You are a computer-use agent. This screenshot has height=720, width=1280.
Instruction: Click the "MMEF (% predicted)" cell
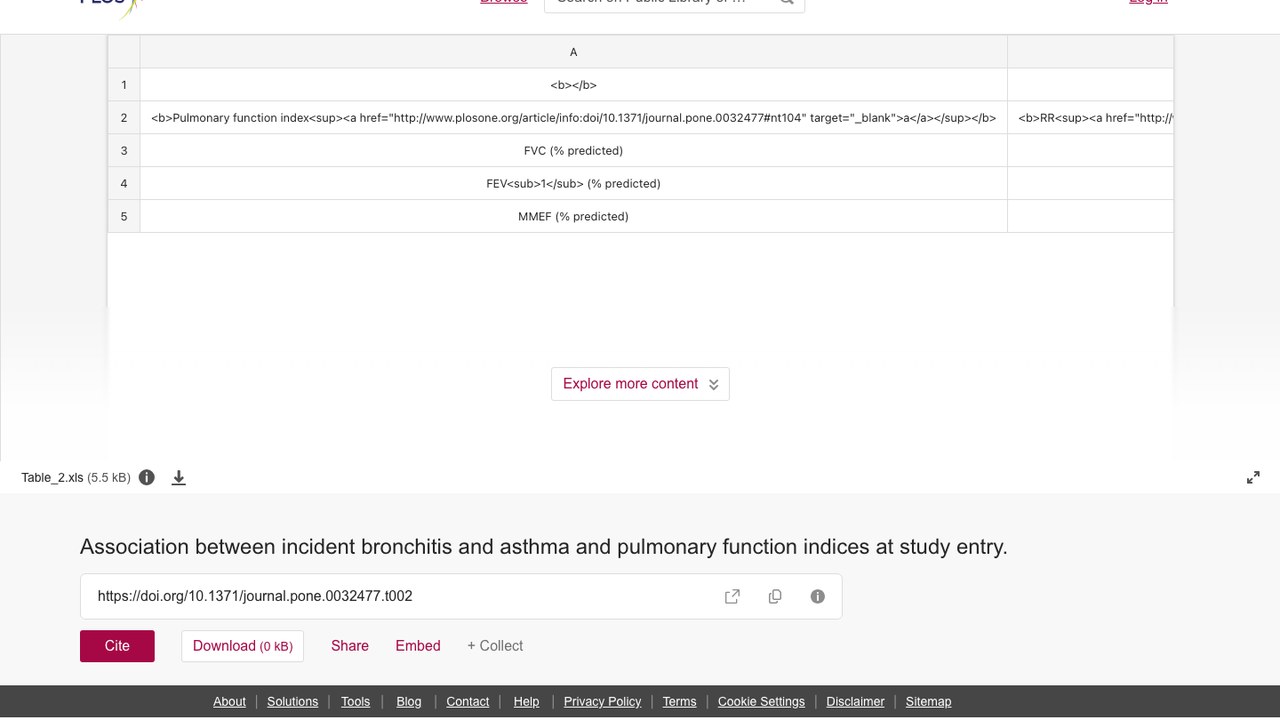pos(573,217)
